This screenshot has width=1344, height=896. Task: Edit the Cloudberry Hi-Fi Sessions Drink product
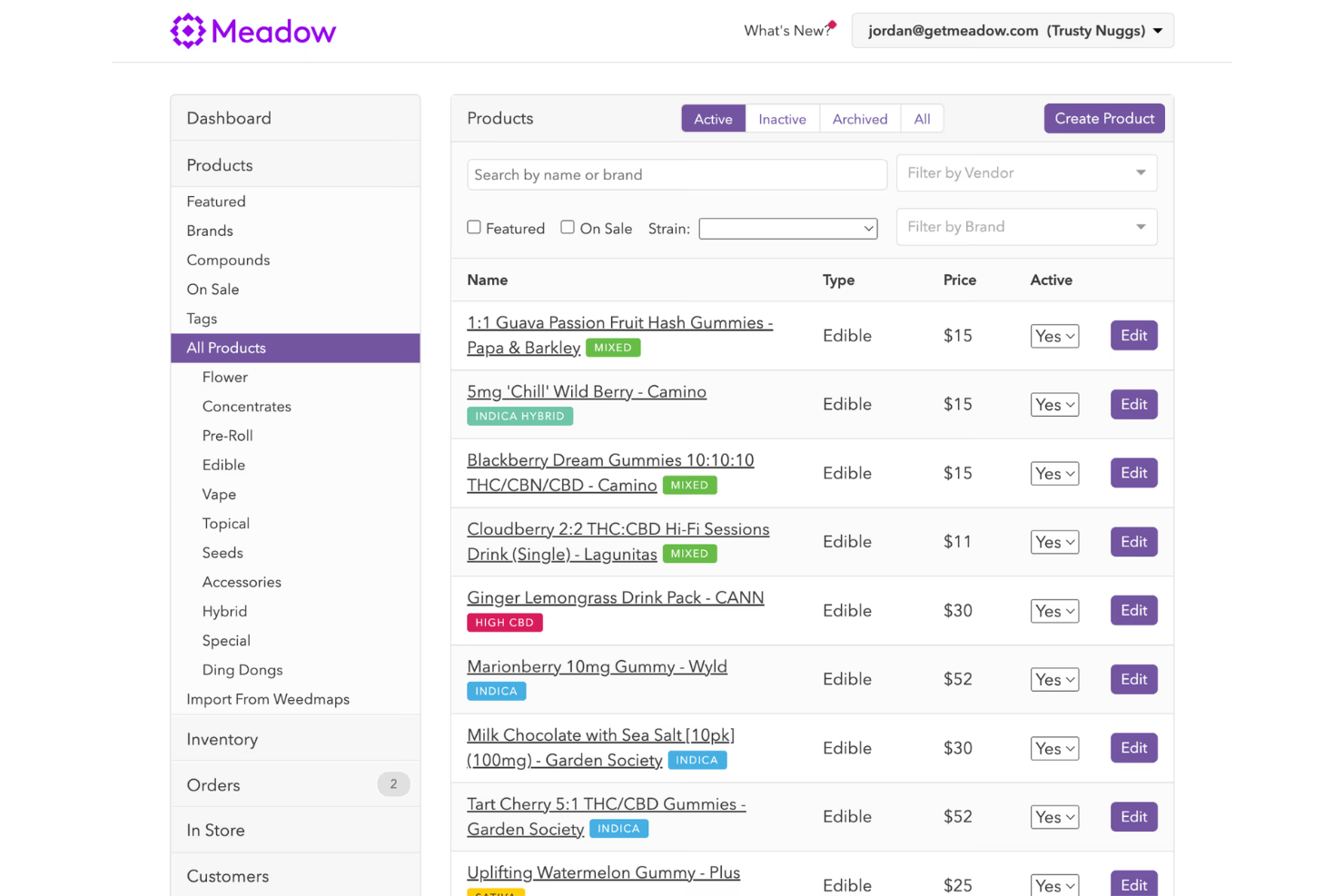(x=1134, y=542)
